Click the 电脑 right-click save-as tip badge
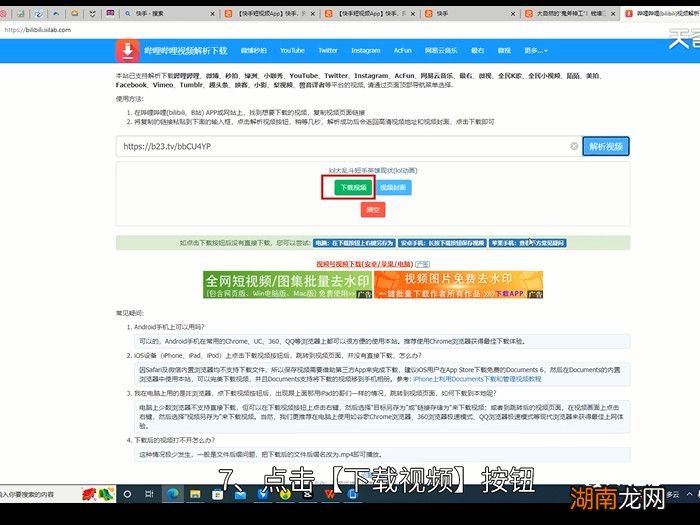This screenshot has height=525, width=700. (x=354, y=243)
